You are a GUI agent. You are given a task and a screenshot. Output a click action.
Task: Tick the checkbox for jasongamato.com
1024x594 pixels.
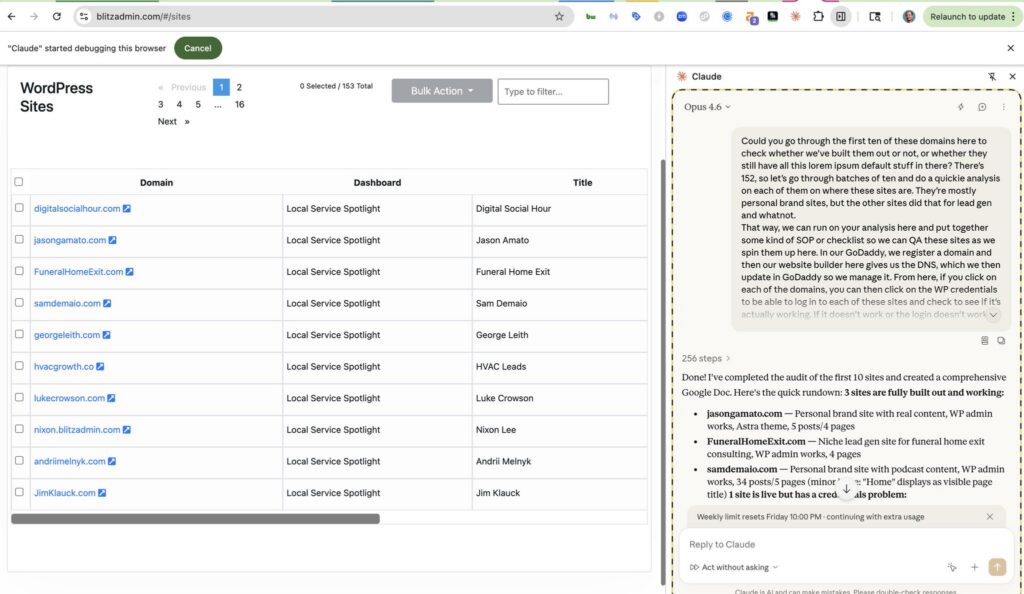[19, 240]
